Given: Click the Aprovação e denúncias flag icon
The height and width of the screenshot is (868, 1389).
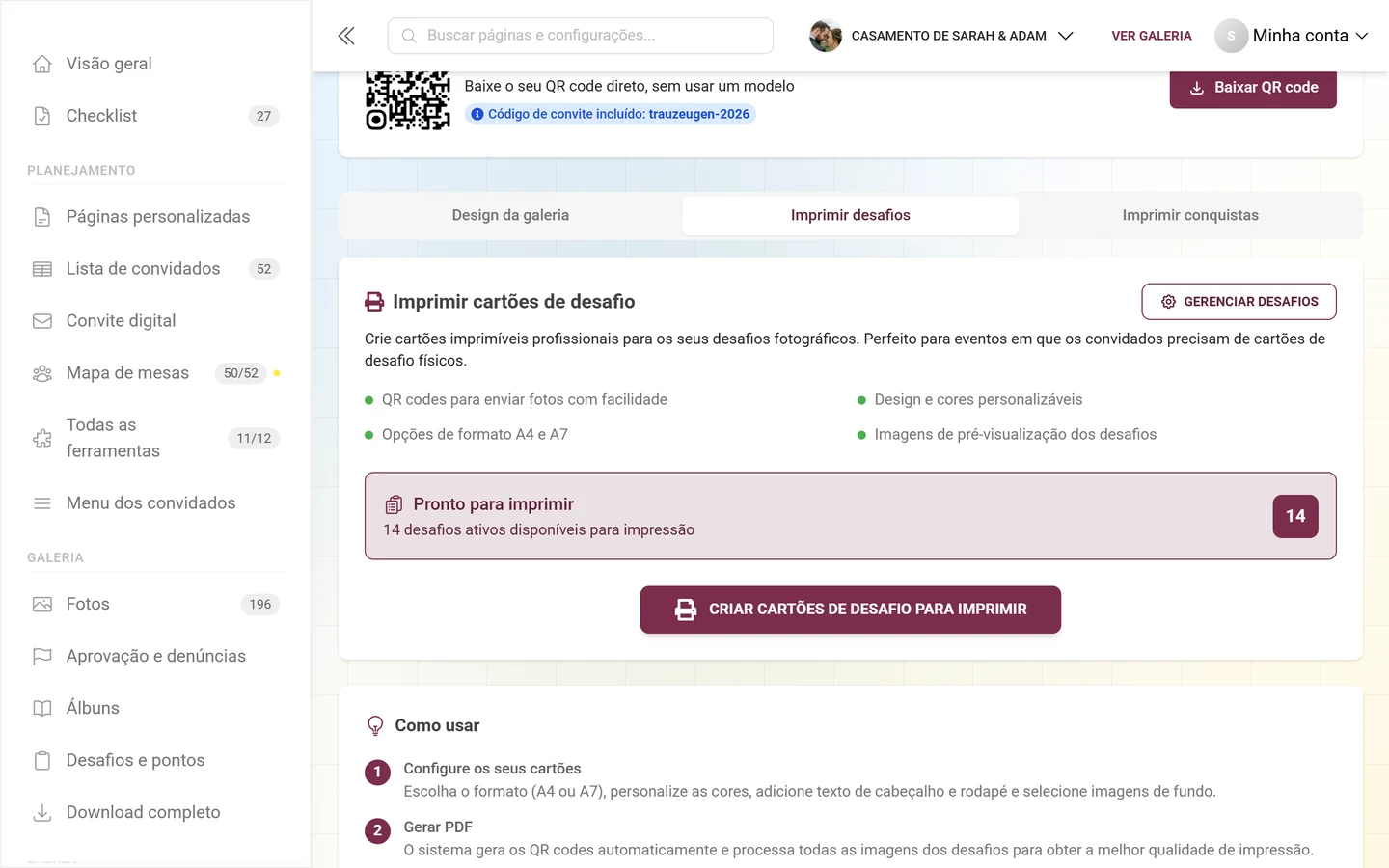Looking at the screenshot, I should pos(42,657).
